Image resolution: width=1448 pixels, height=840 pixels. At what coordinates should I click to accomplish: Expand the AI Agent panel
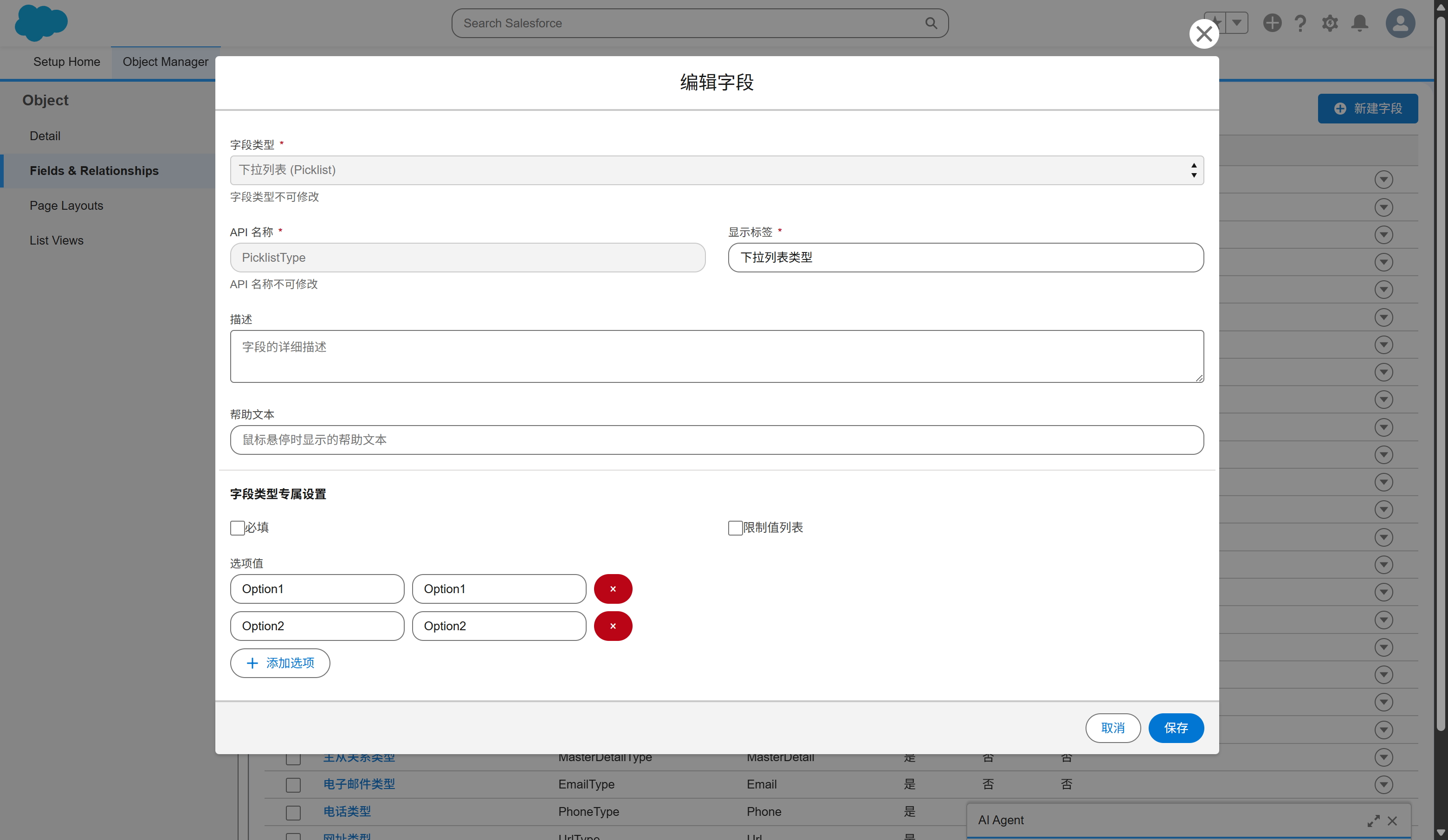point(1373,821)
